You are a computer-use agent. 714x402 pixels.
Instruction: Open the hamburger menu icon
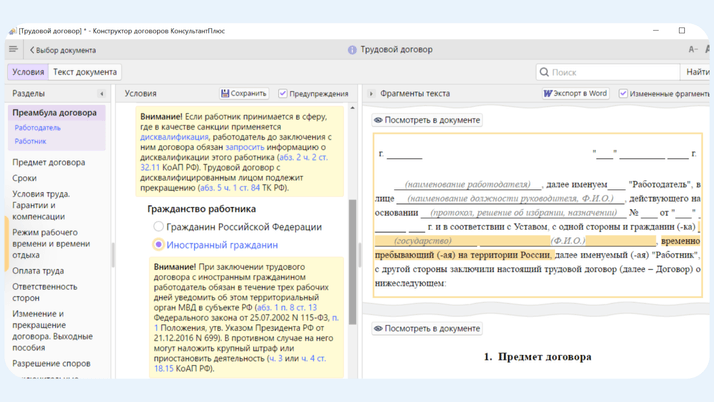click(13, 49)
